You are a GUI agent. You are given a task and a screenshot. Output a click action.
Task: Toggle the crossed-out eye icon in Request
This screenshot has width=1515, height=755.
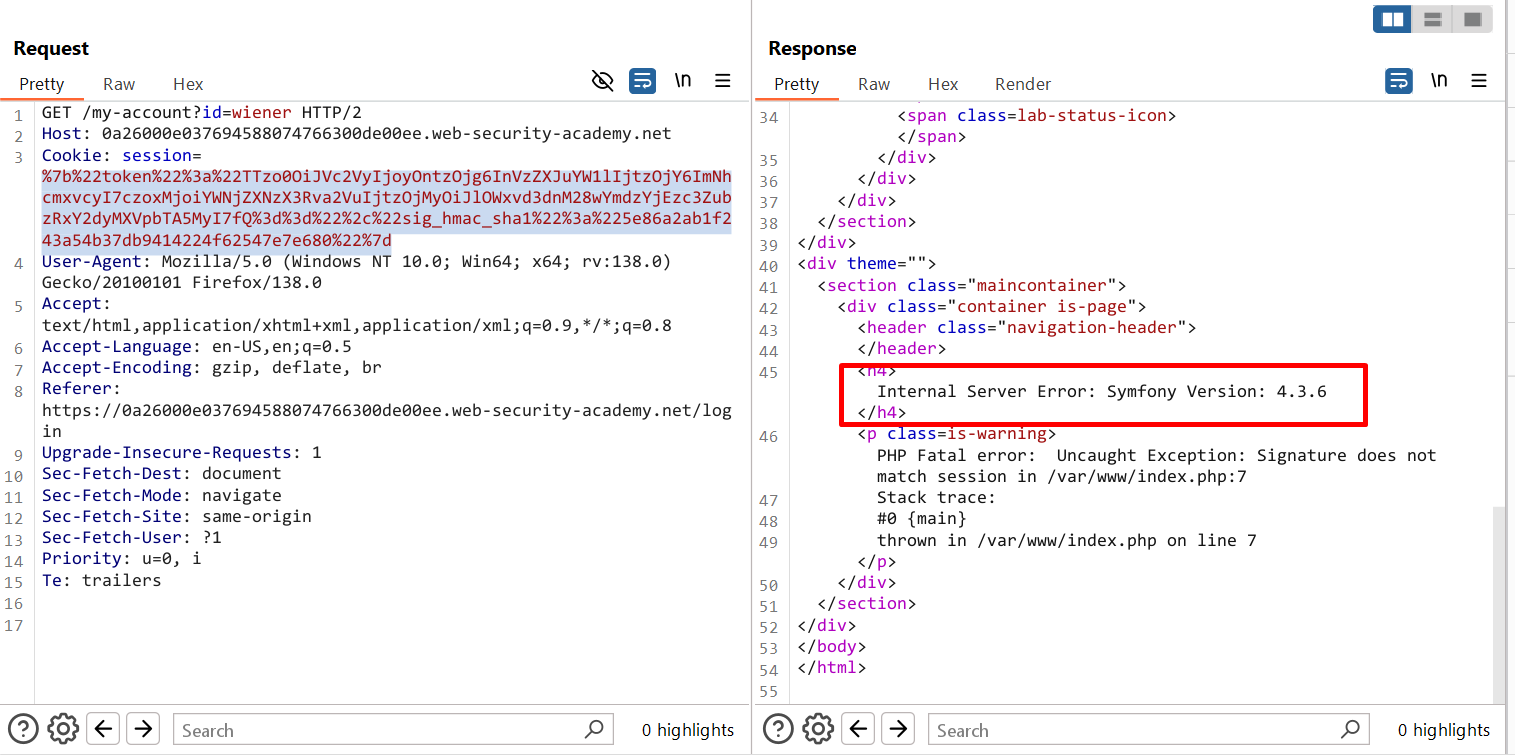(x=602, y=81)
